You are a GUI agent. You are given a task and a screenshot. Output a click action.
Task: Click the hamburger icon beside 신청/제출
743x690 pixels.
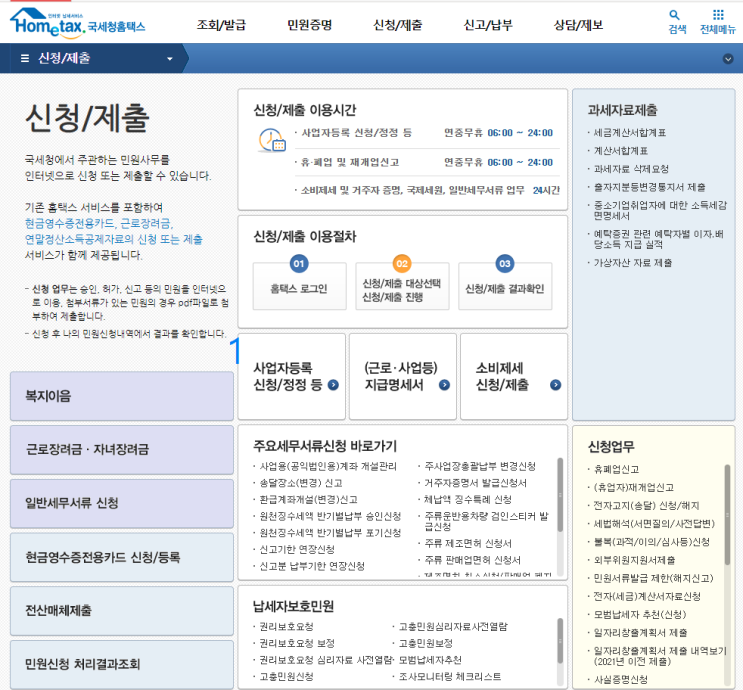[x=25, y=58]
